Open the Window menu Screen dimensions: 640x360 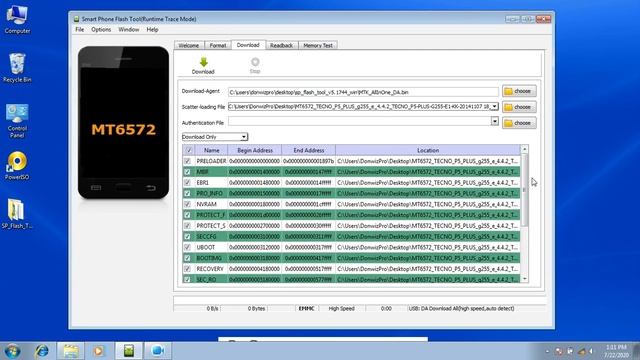point(129,29)
